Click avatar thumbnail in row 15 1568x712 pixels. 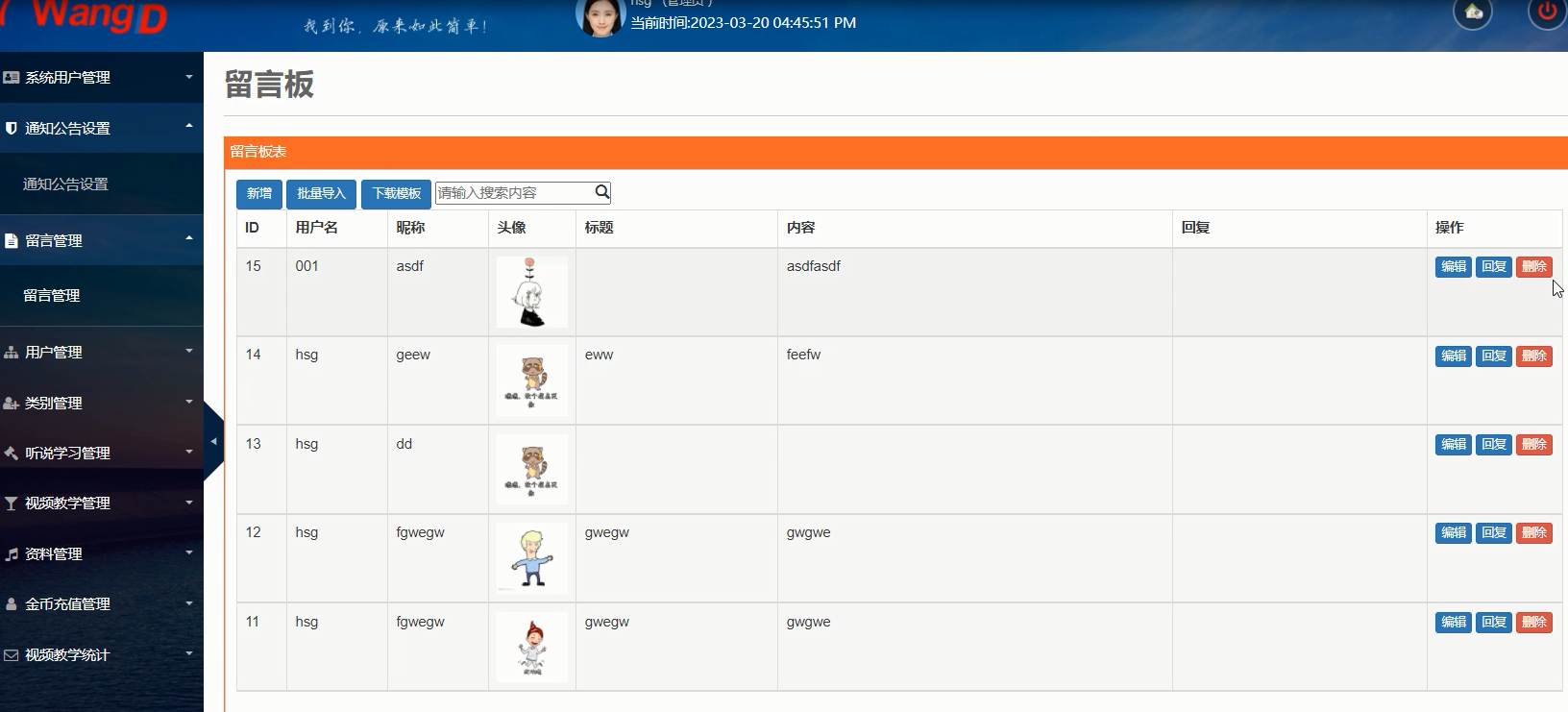(532, 292)
